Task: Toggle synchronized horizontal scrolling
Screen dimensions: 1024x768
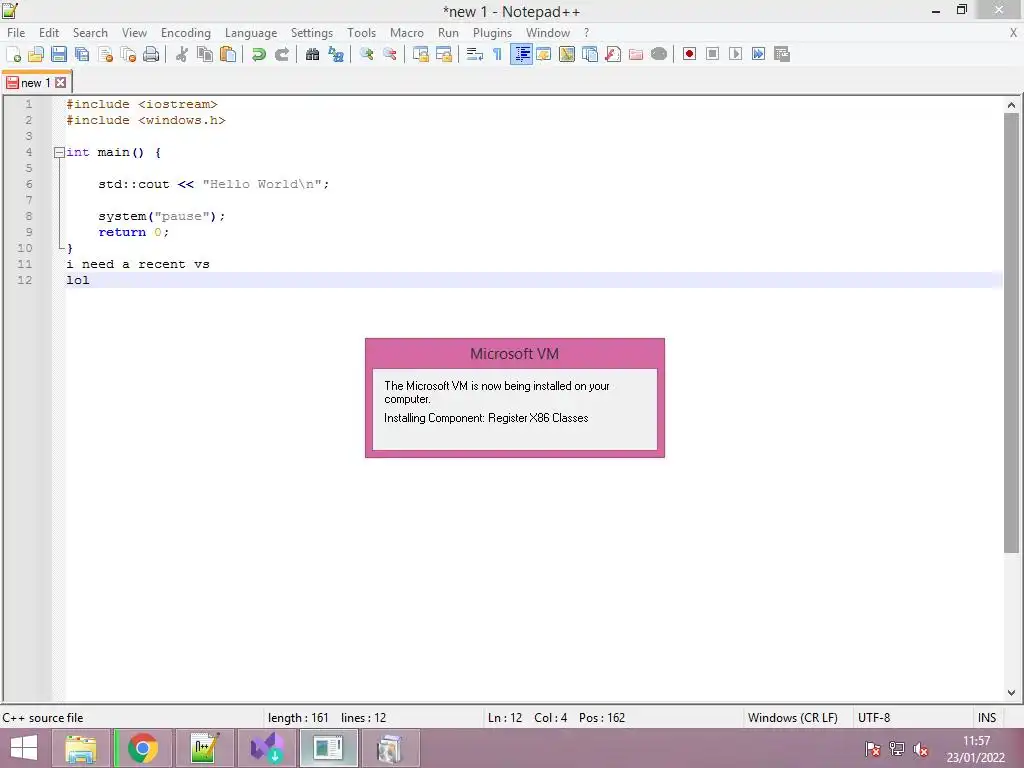Action: click(444, 54)
